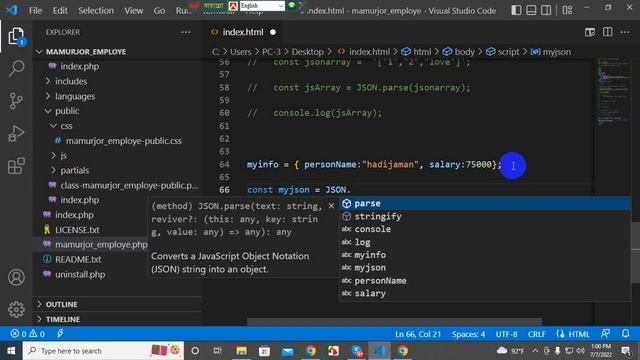Open the File menu
Image resolution: width=640 pixels, height=360 pixels.
[x=36, y=11]
